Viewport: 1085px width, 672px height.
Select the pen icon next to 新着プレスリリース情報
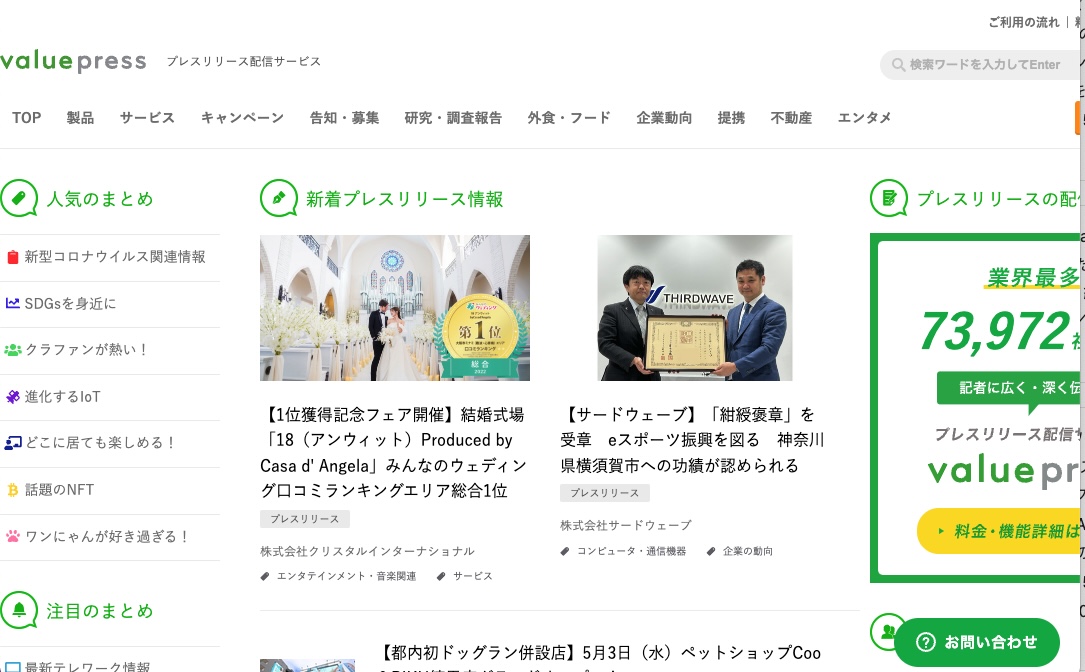coord(279,198)
